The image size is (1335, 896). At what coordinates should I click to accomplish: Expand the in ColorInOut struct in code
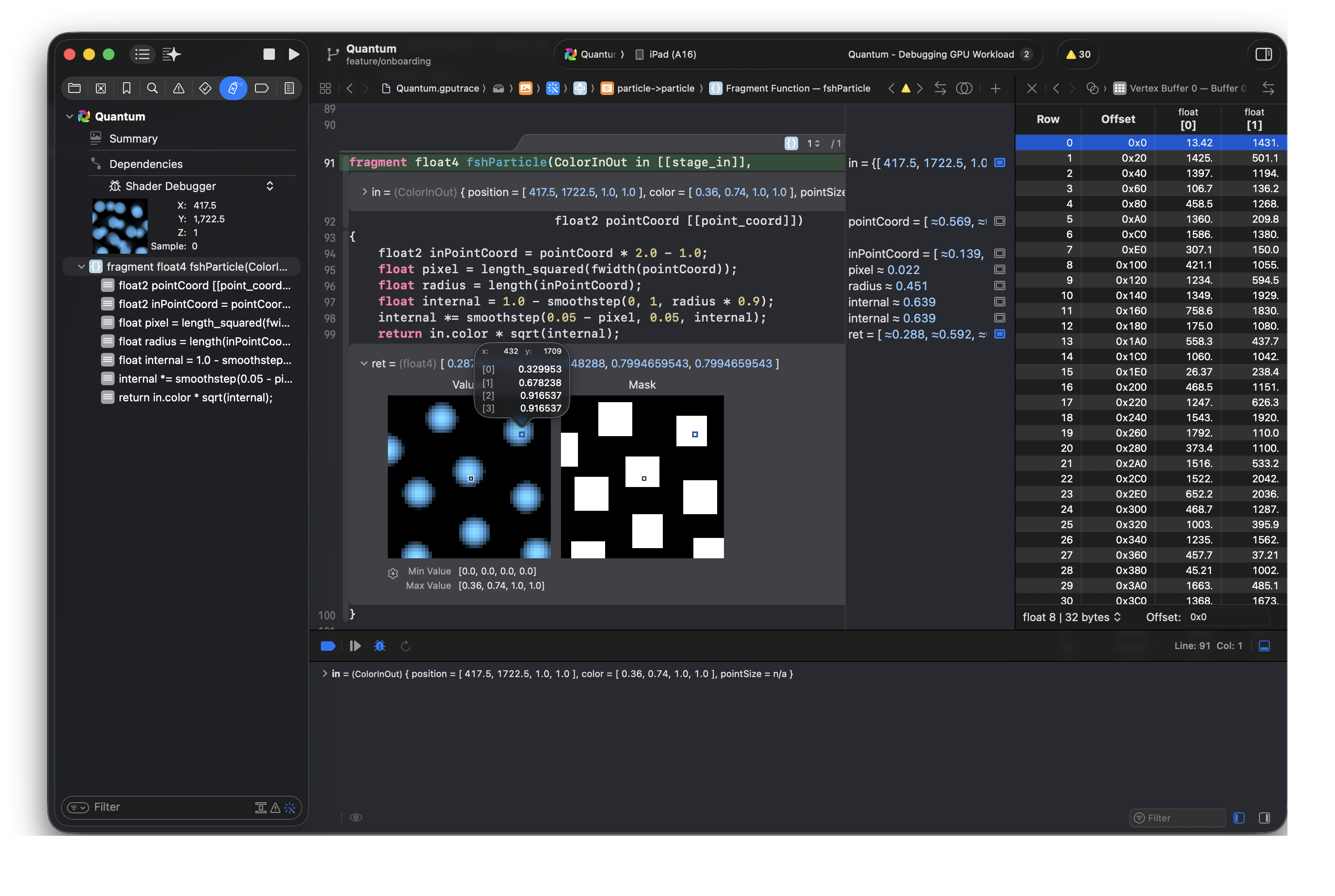(365, 192)
